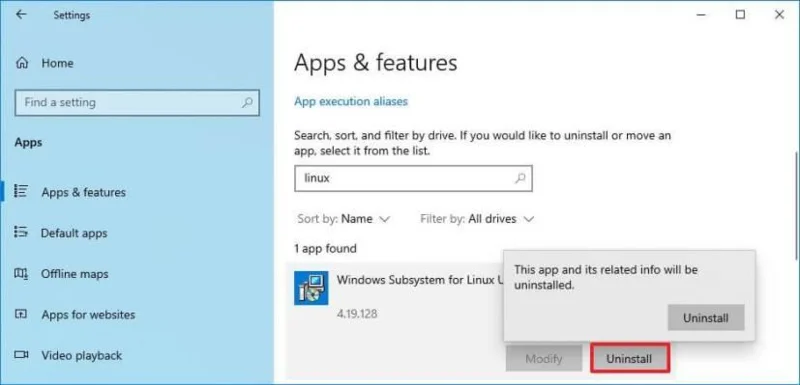This screenshot has height=385, width=800.
Task: Click the Offline maps icon
Action: click(x=21, y=273)
